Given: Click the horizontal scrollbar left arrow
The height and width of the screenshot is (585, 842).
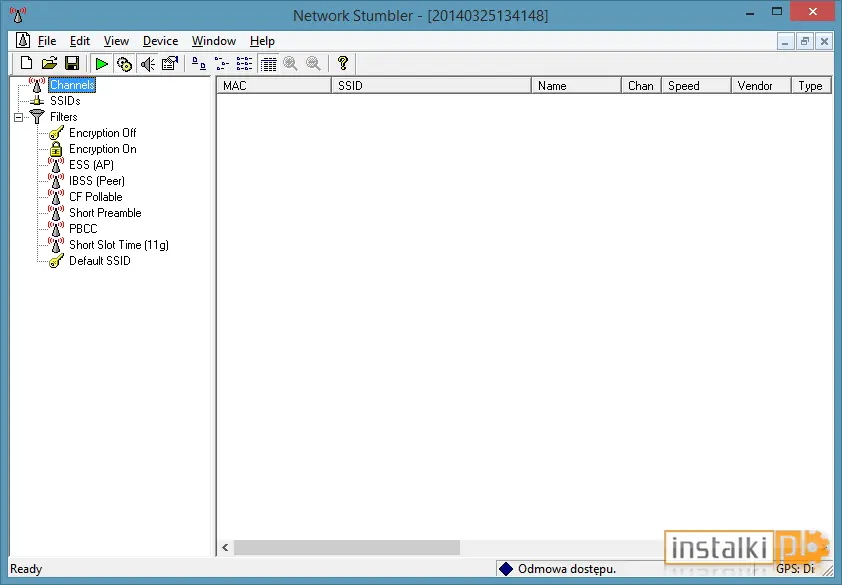Looking at the screenshot, I should [225, 547].
